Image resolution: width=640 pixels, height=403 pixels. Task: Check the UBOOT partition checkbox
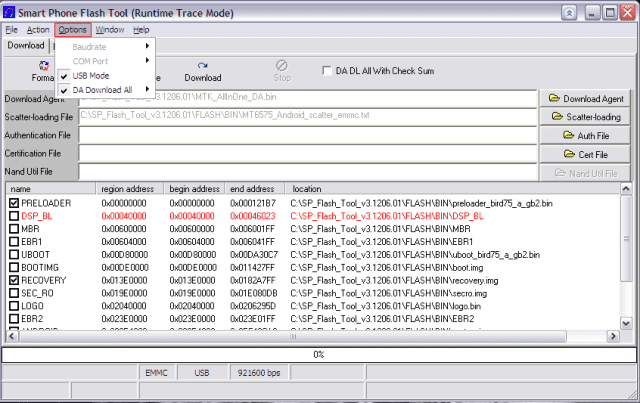(x=14, y=254)
